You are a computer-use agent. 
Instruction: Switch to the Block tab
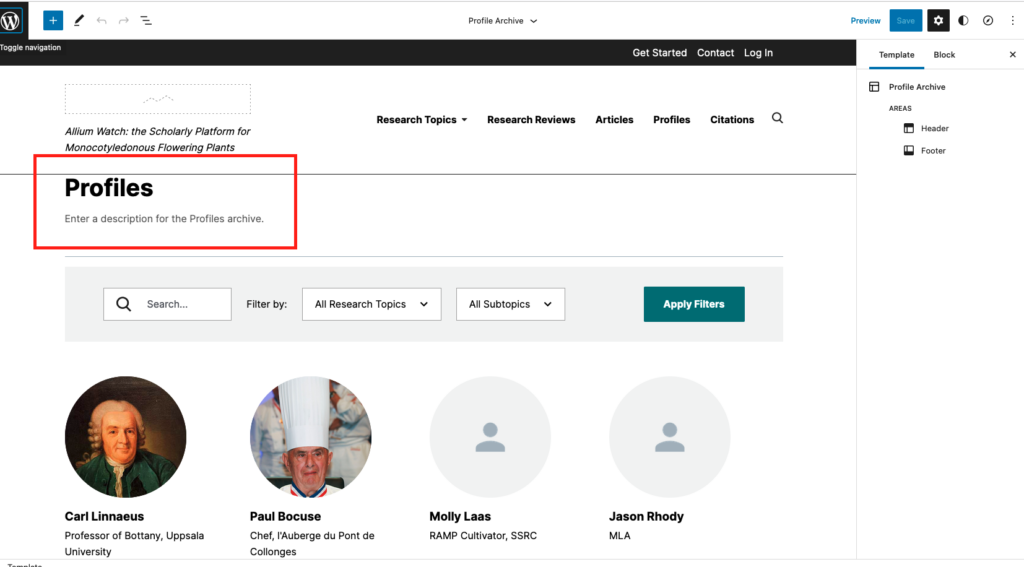[x=944, y=55]
